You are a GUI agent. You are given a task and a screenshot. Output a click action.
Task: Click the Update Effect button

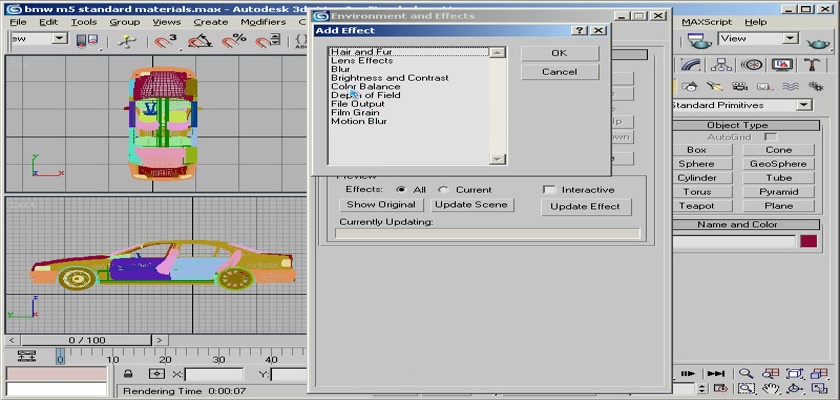point(585,207)
